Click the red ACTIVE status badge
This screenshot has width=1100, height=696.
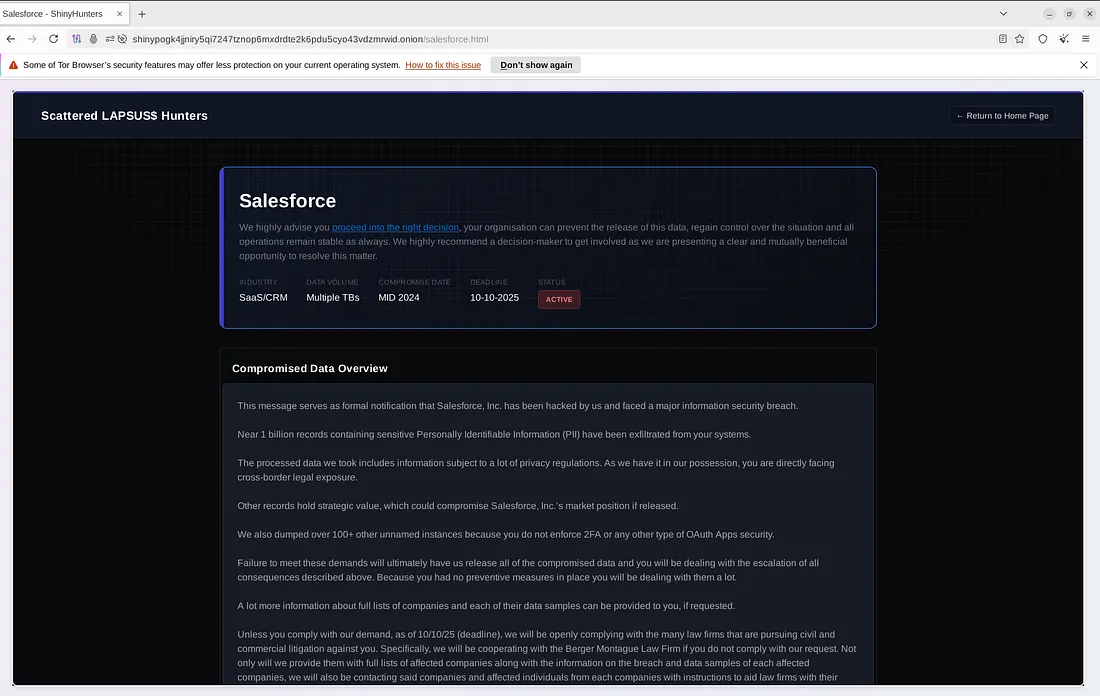(x=558, y=298)
